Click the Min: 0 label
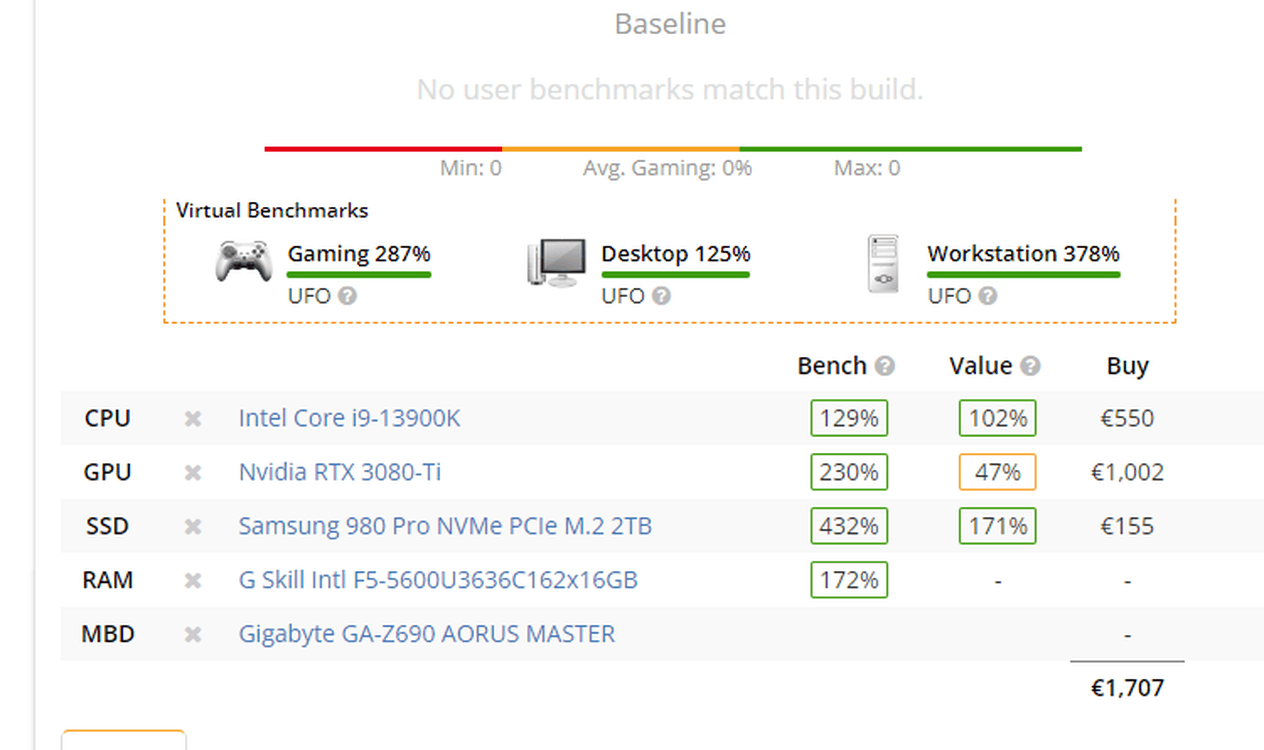The height and width of the screenshot is (750, 1264). coord(471,168)
